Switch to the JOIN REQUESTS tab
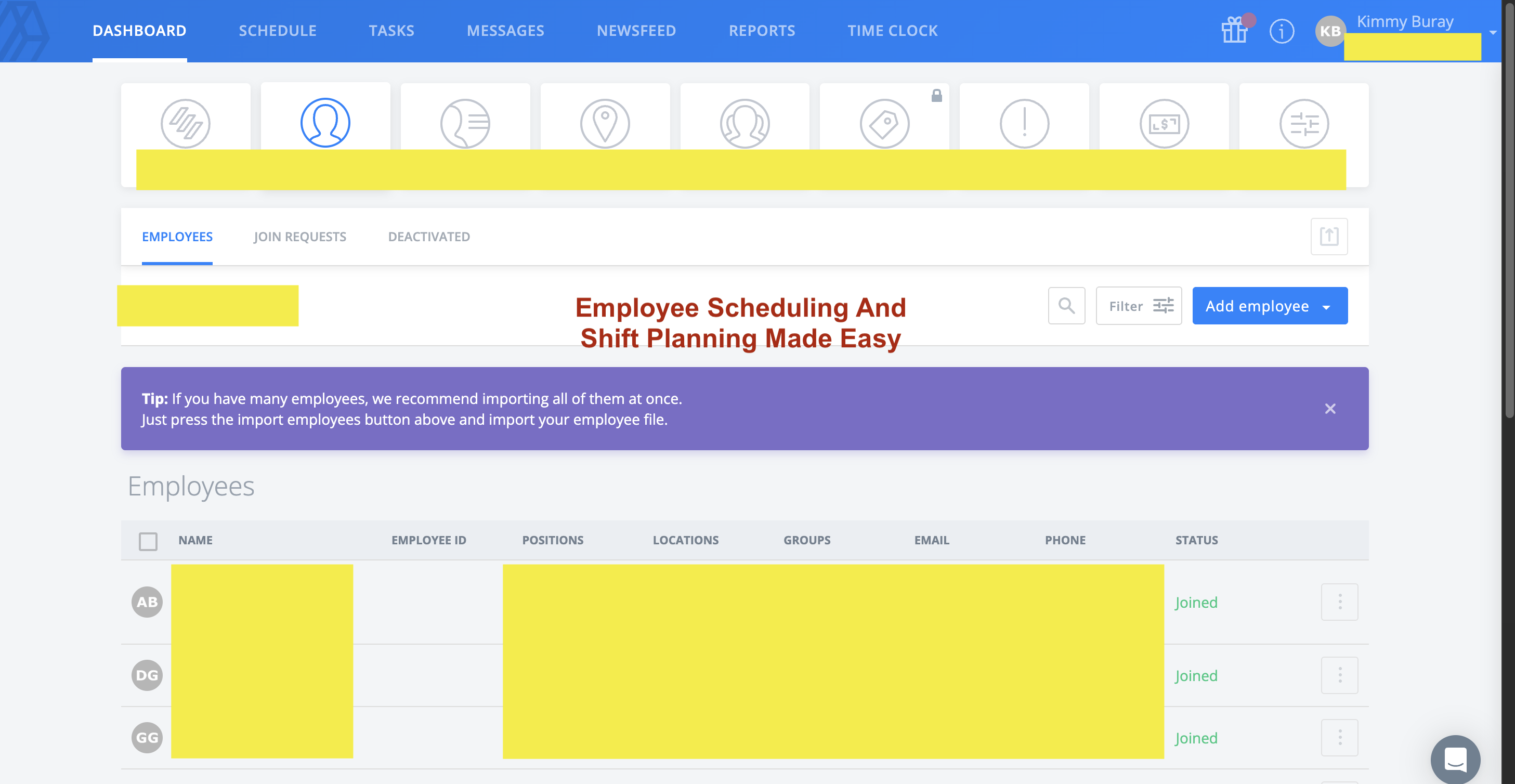The image size is (1515, 784). point(300,237)
